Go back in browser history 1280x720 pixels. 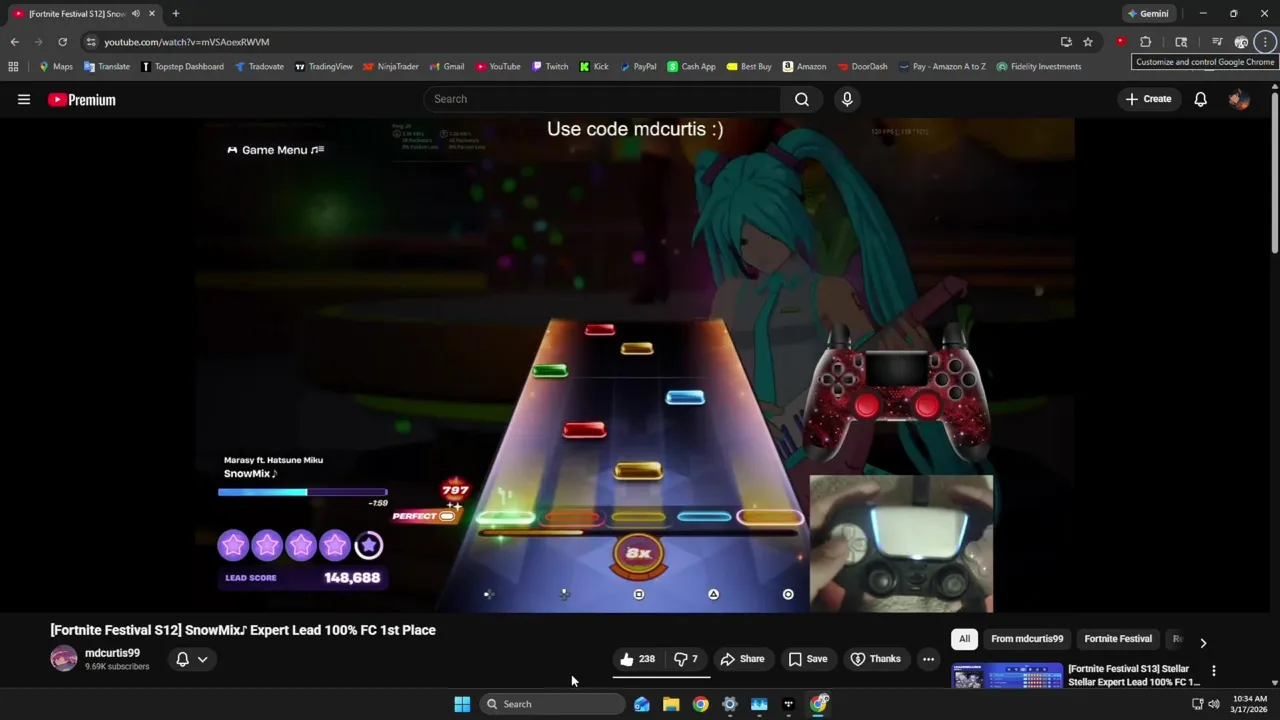coord(14,42)
